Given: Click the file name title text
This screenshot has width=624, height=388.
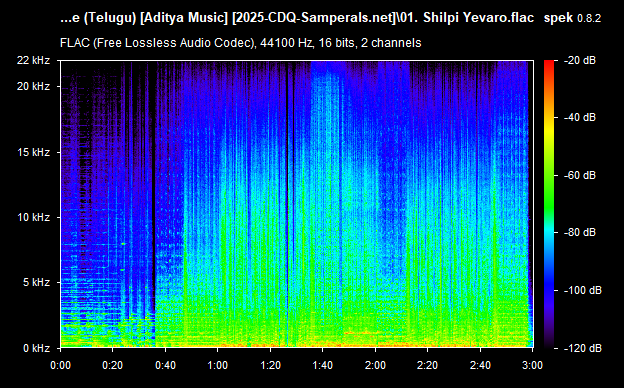Looking at the screenshot, I should (297, 18).
